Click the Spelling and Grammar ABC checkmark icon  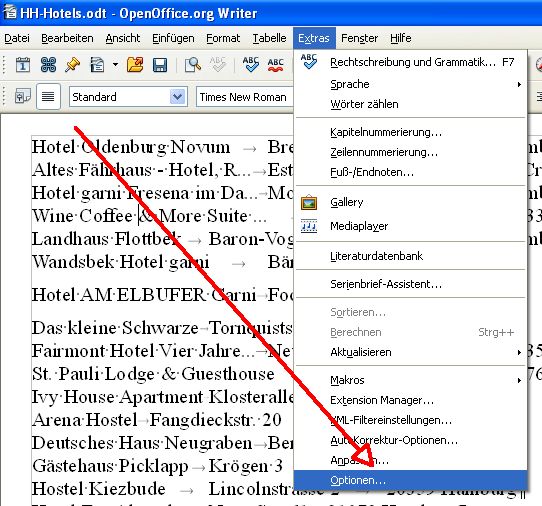[x=250, y=65]
